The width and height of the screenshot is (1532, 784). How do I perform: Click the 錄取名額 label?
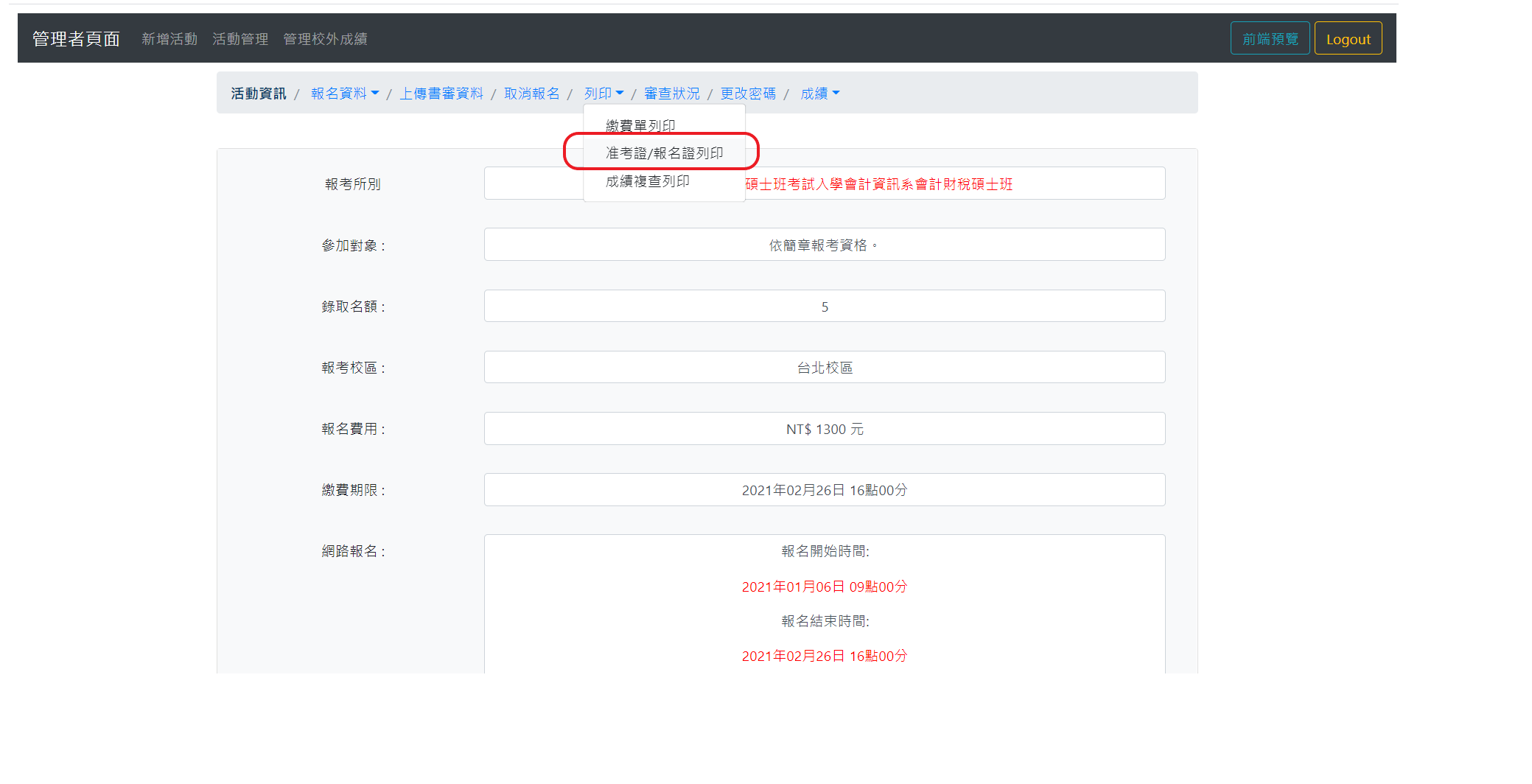tap(354, 307)
